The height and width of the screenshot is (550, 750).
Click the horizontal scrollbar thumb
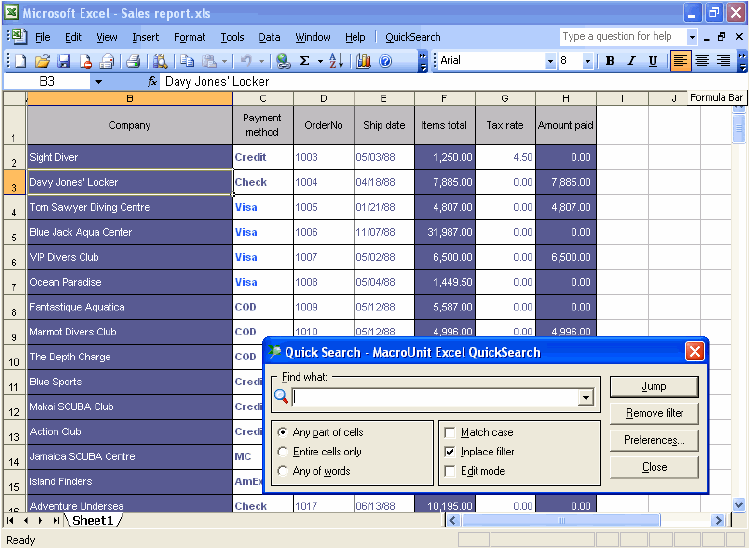tap(561, 520)
